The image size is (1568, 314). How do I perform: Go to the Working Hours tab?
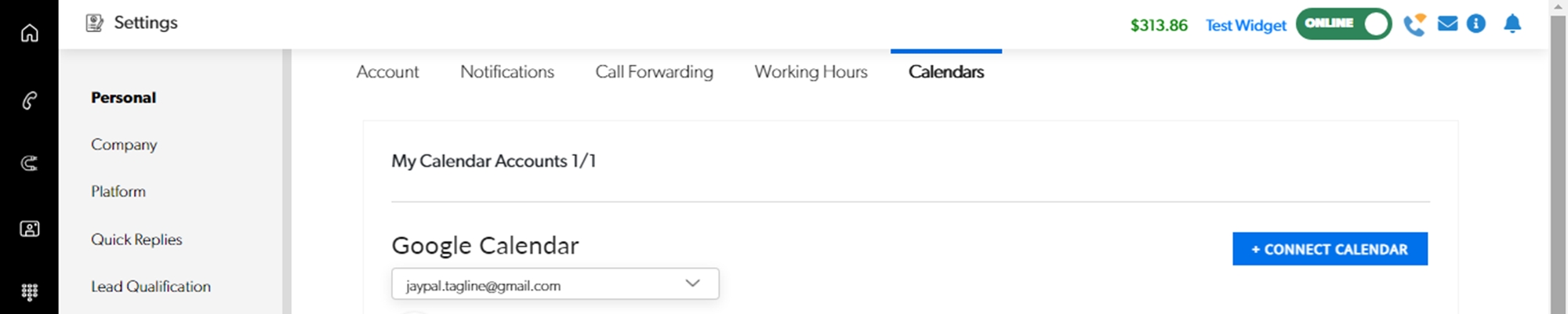click(811, 72)
